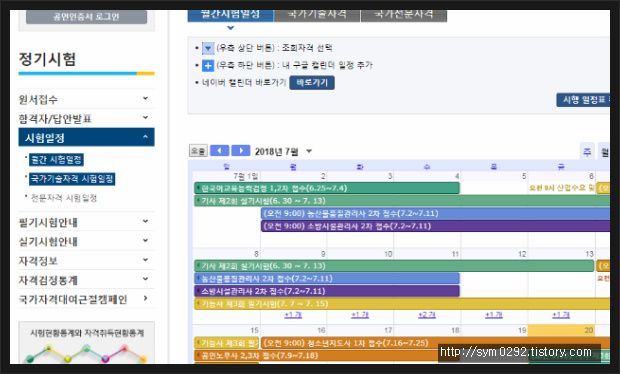
Task: Expand the 자격정보 menu
Action: 86,261
